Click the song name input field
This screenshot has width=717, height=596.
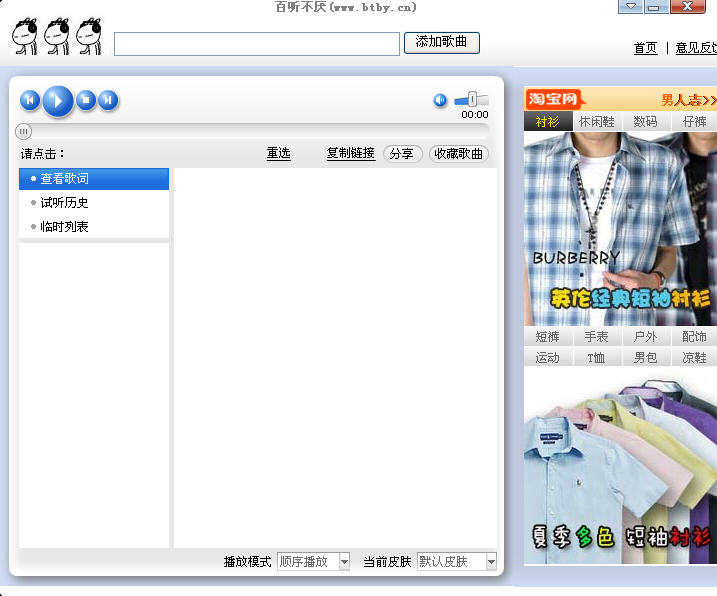coord(257,44)
